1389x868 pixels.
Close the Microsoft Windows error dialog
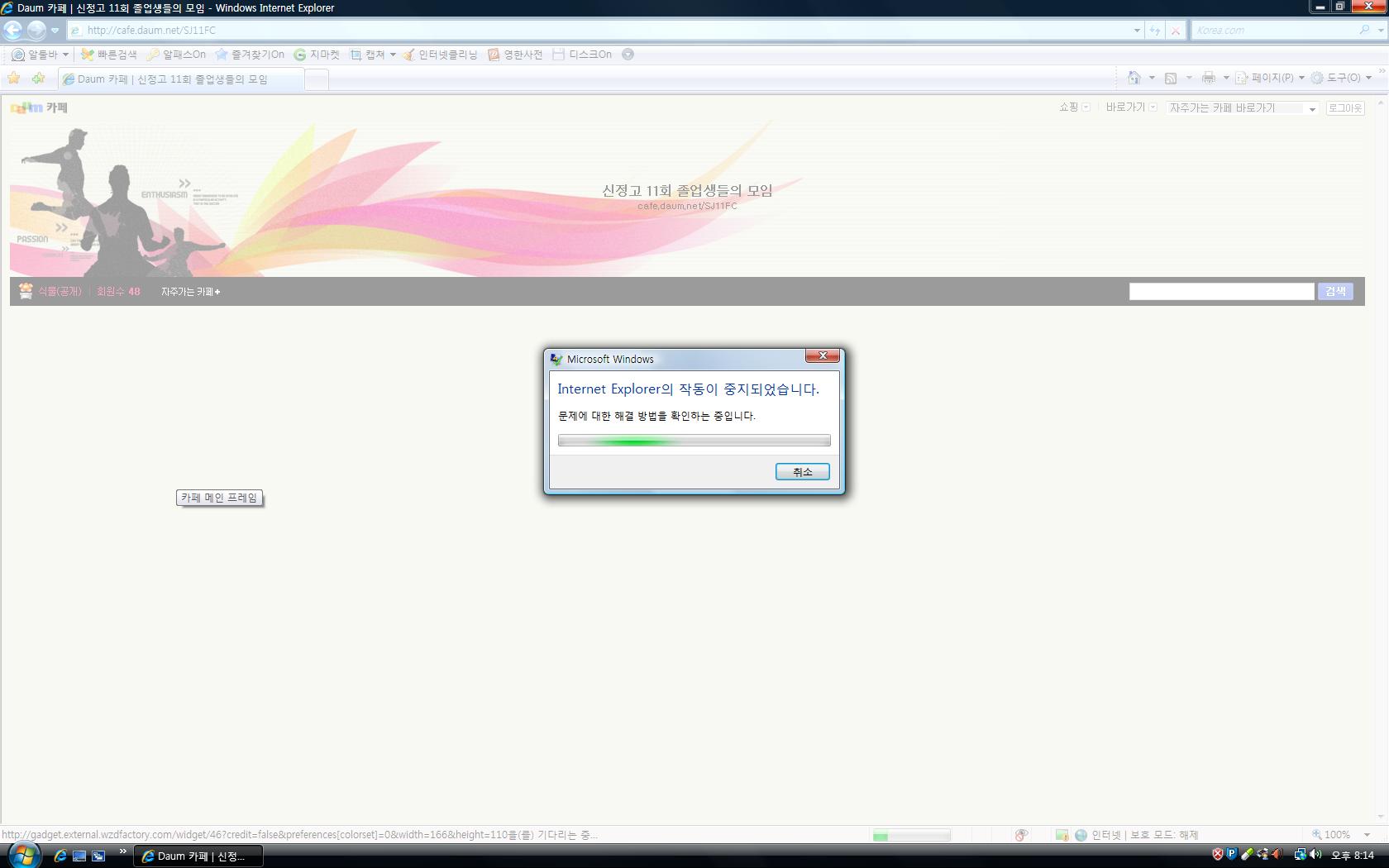coord(823,355)
